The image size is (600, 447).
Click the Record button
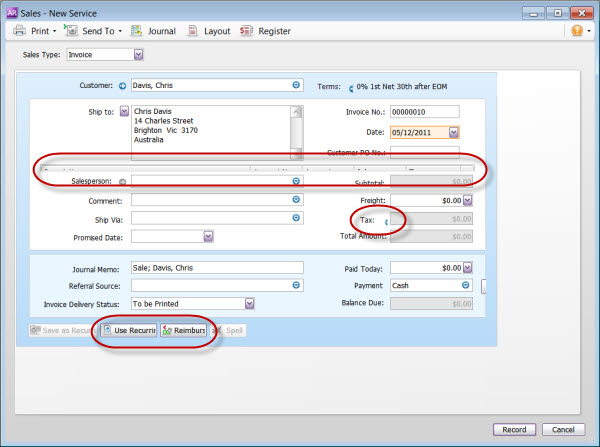tap(514, 429)
